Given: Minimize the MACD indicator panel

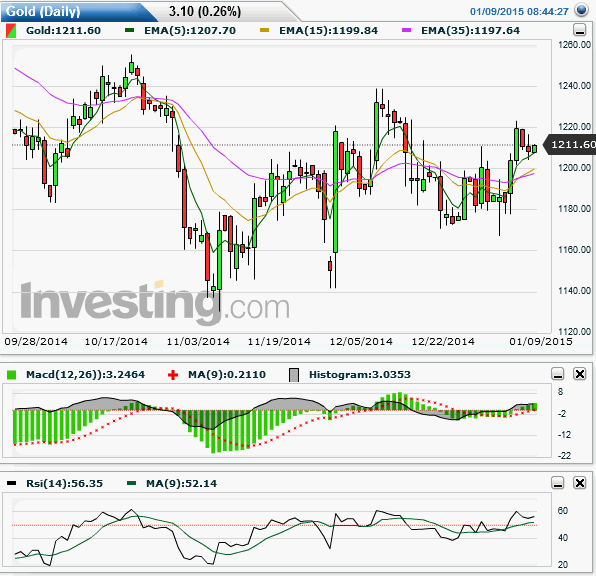Looking at the screenshot, I should pyautogui.click(x=558, y=374).
